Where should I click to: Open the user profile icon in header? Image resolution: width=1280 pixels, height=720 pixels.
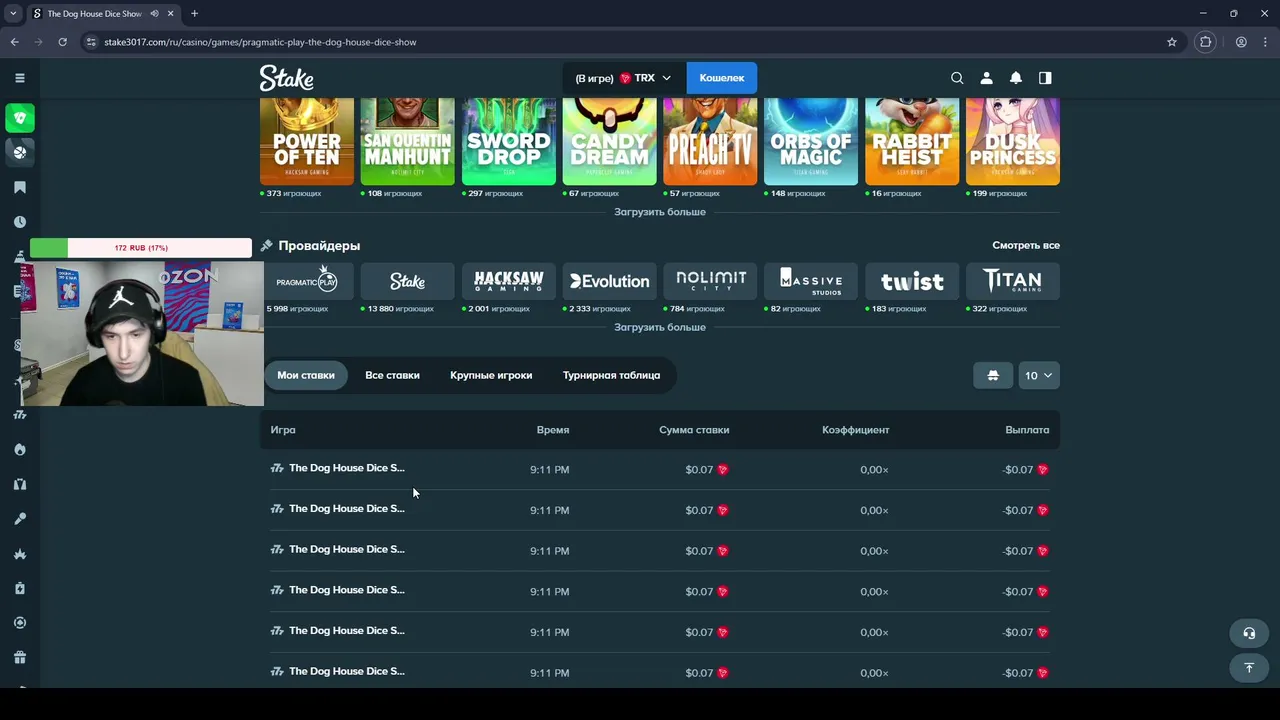pos(986,78)
